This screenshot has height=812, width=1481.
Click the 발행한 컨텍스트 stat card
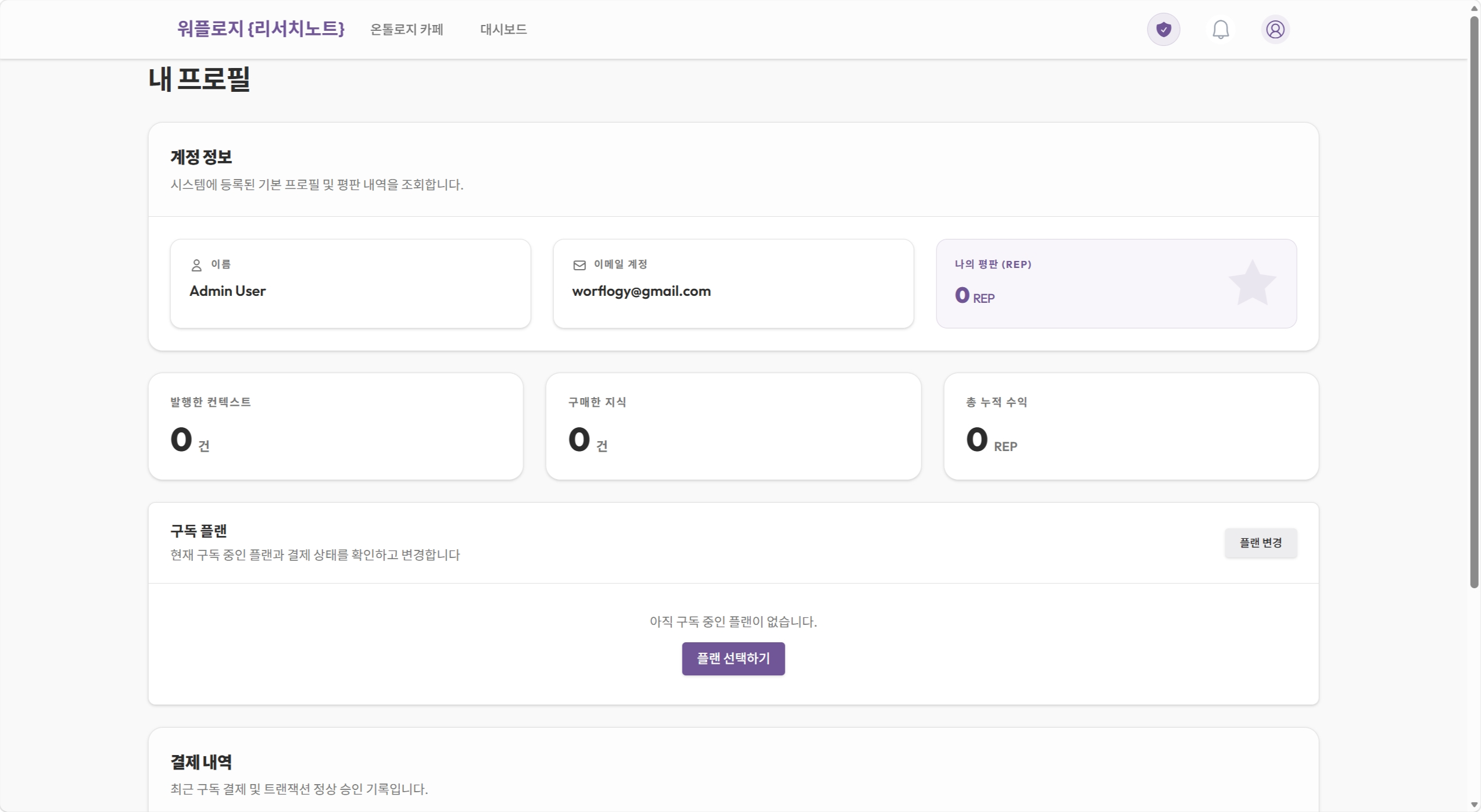tap(335, 426)
